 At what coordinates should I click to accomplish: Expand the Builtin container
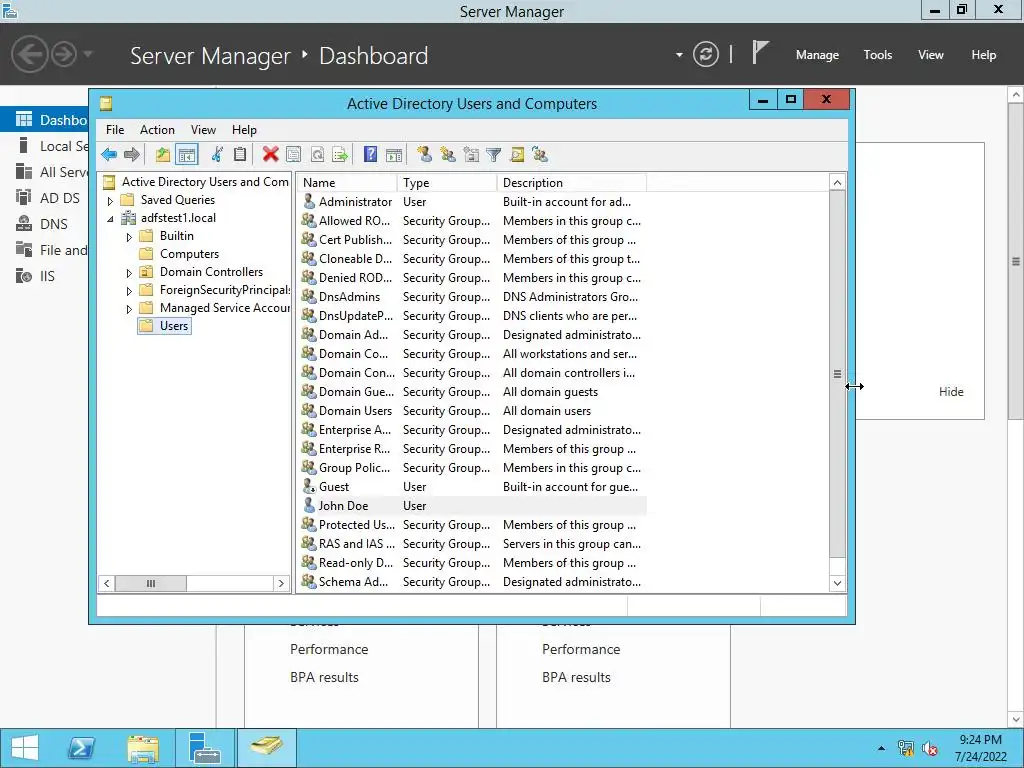coord(129,237)
